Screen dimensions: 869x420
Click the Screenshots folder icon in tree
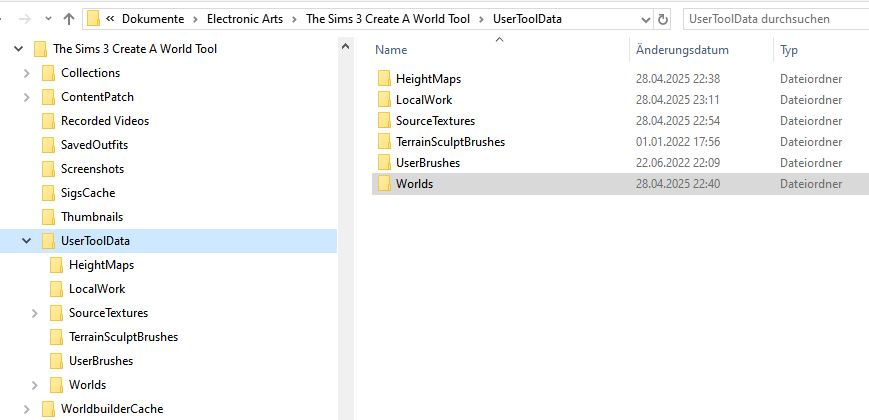point(48,169)
